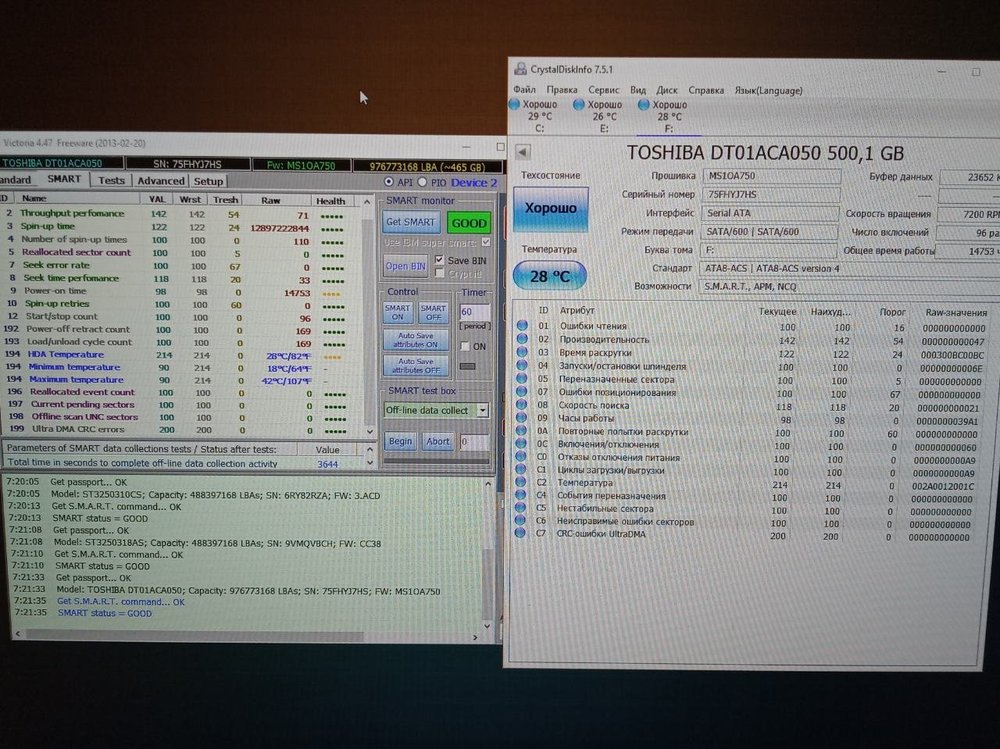Click the blue Хорошо health status box
Viewport: 1000px width, 749px height.
550,209
